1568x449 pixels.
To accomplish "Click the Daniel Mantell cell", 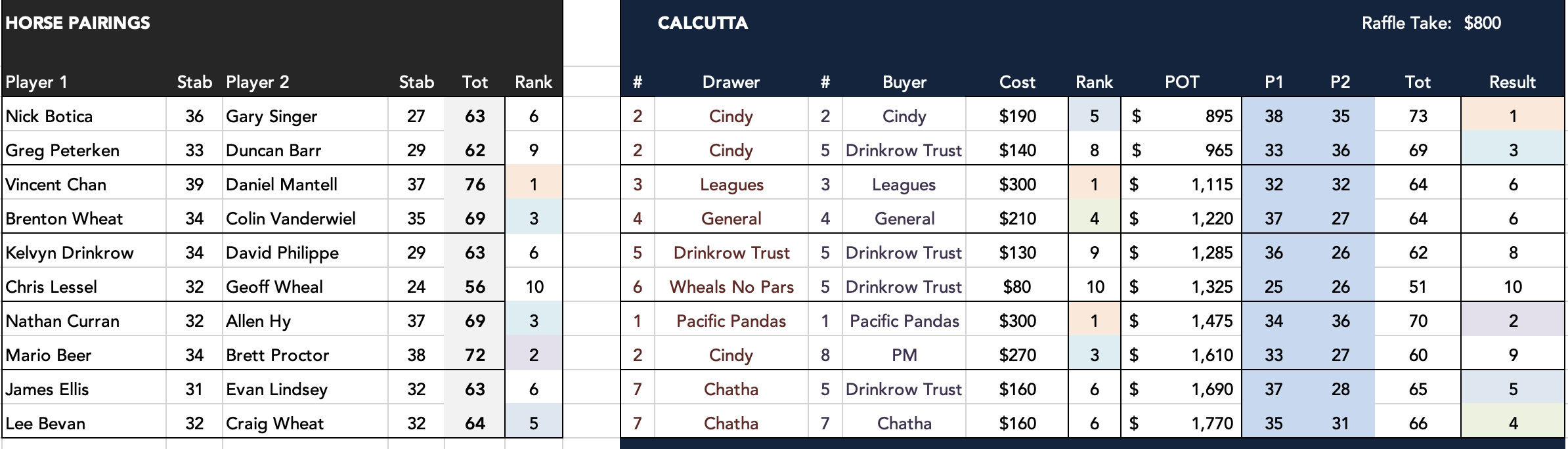I will coord(282,184).
